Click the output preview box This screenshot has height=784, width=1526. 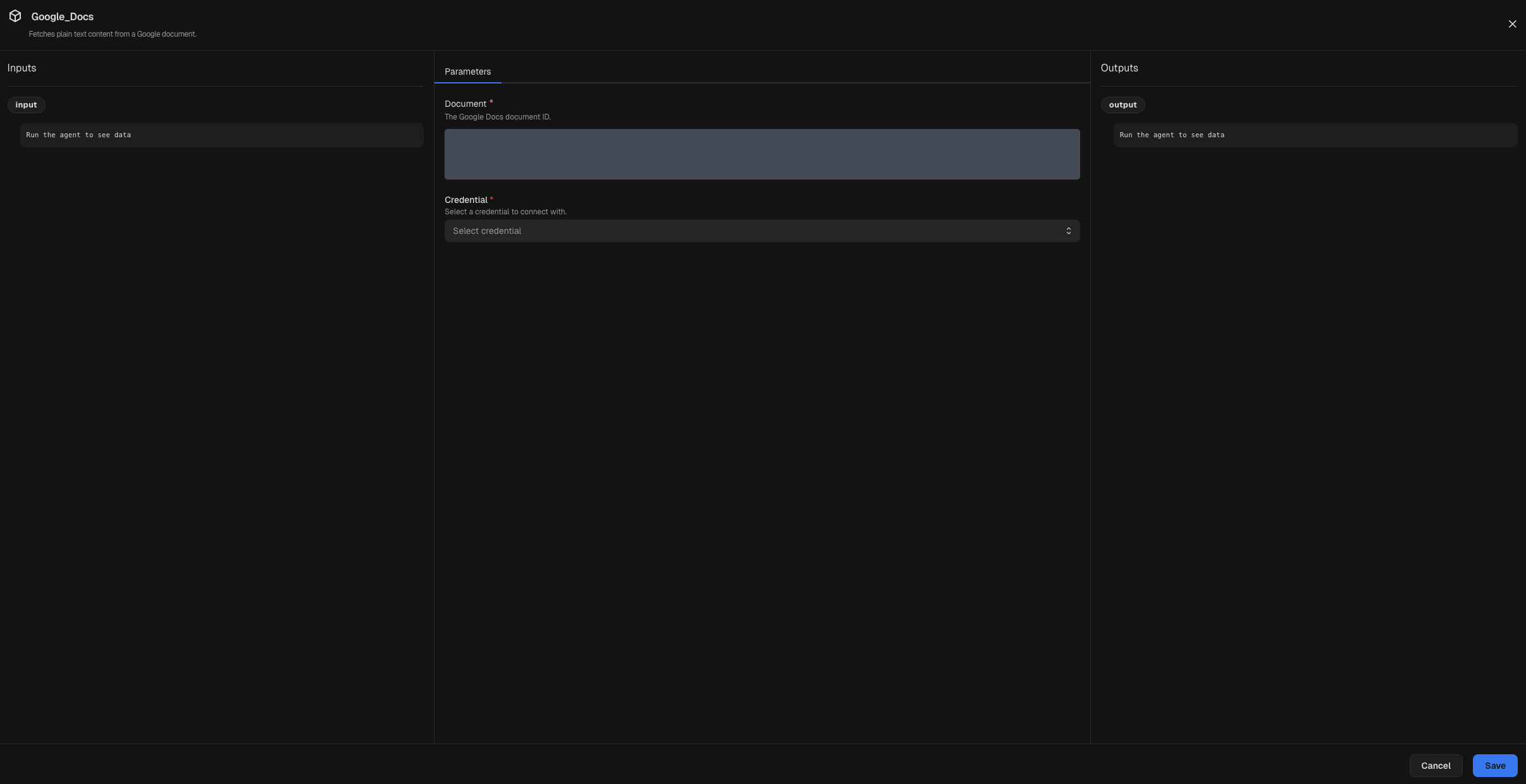pyautogui.click(x=1315, y=135)
